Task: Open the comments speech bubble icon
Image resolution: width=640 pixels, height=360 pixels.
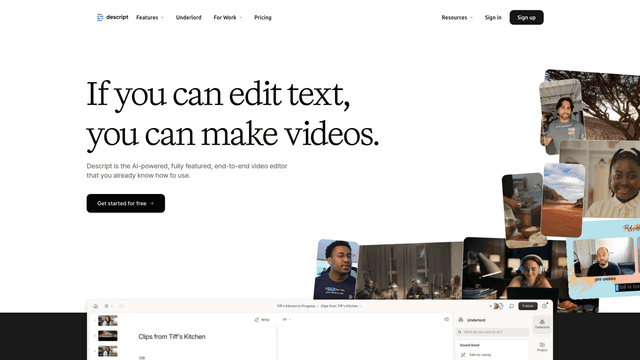Action: point(511,306)
